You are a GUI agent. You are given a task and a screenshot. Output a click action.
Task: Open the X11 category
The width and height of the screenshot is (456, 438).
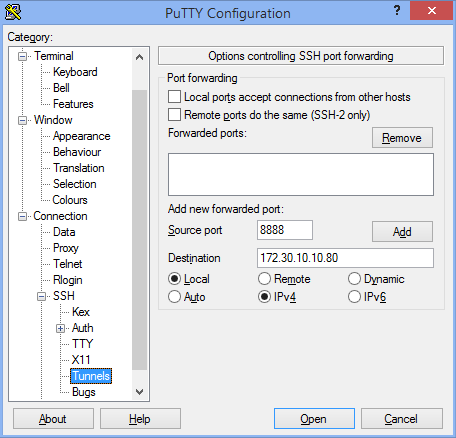point(81,360)
